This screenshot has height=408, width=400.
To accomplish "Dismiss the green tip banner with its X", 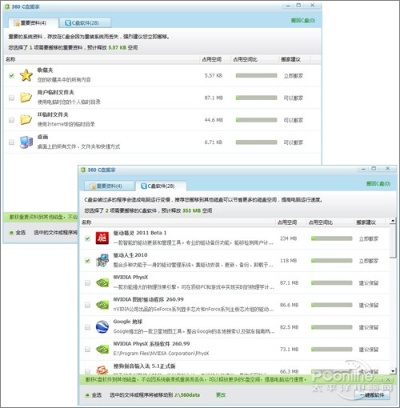I will 388,379.
